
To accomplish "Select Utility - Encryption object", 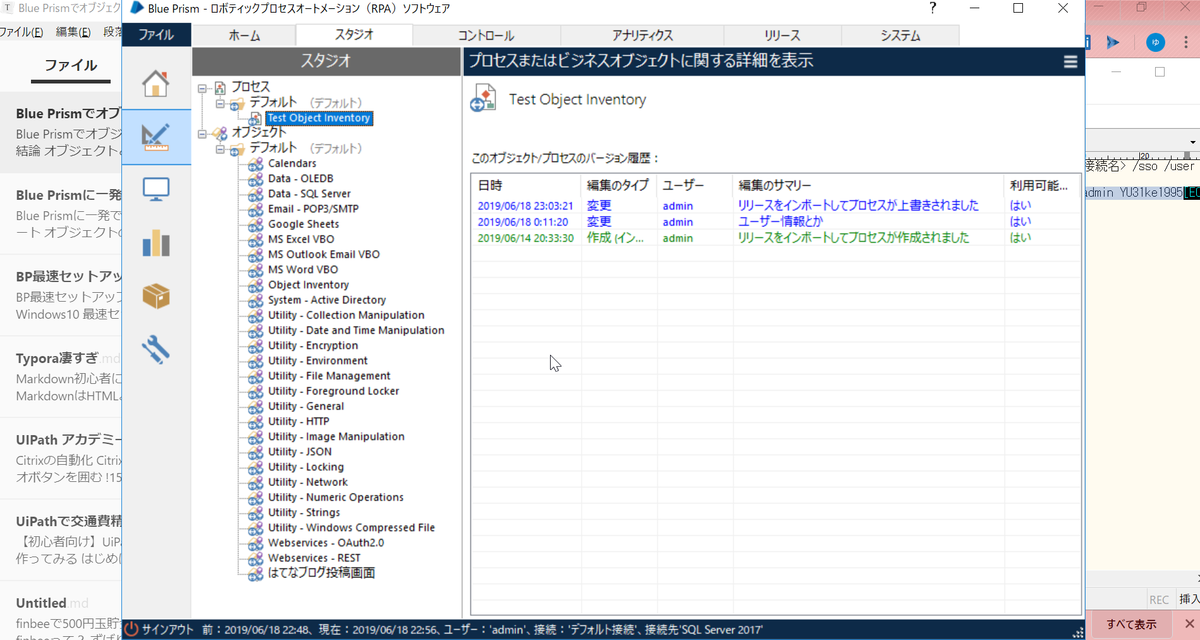I will tap(313, 346).
